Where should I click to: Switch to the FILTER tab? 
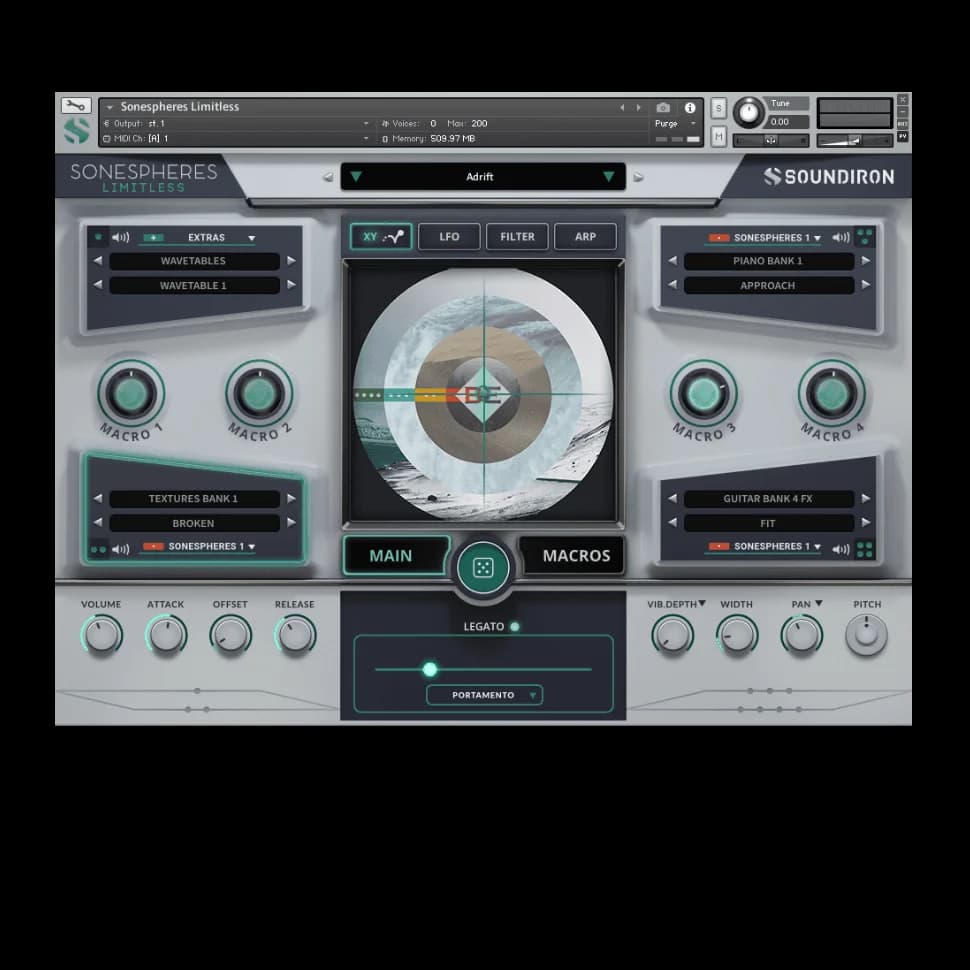[517, 236]
